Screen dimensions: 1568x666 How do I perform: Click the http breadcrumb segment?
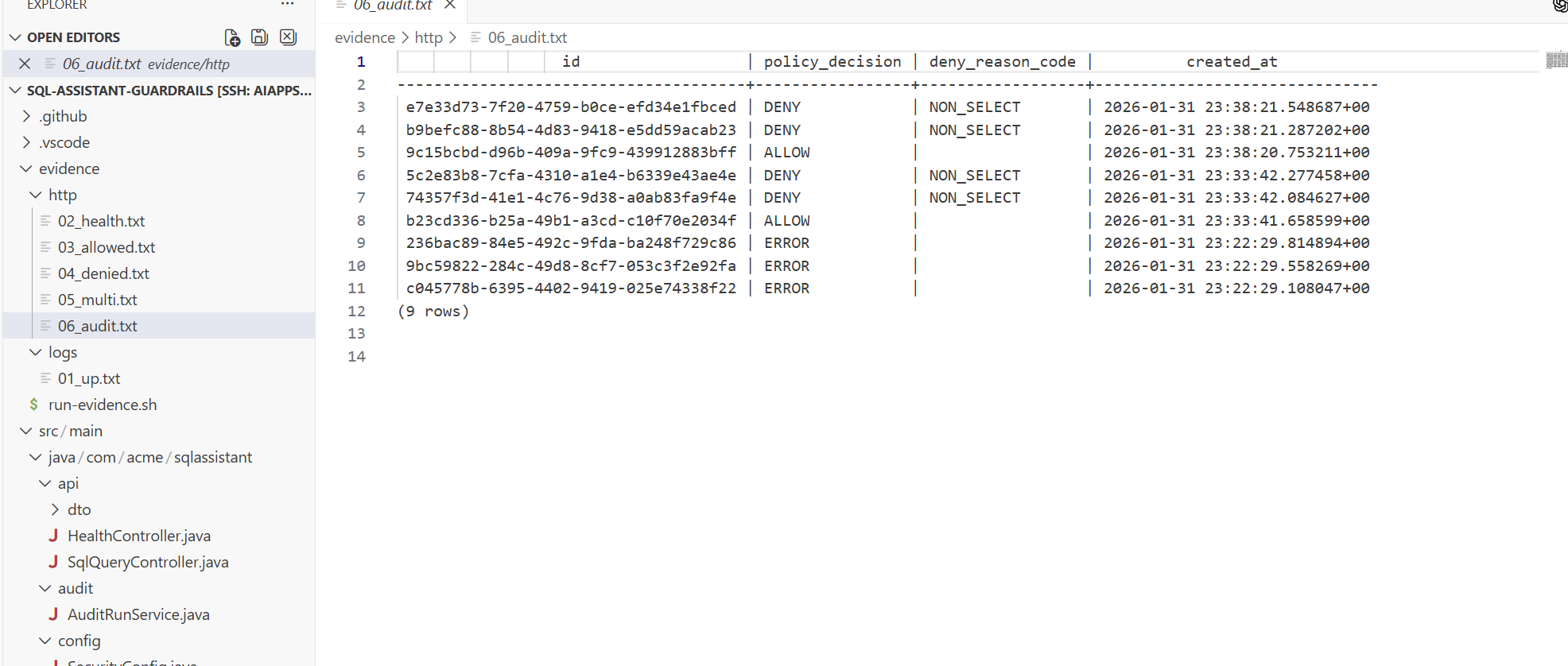point(428,37)
